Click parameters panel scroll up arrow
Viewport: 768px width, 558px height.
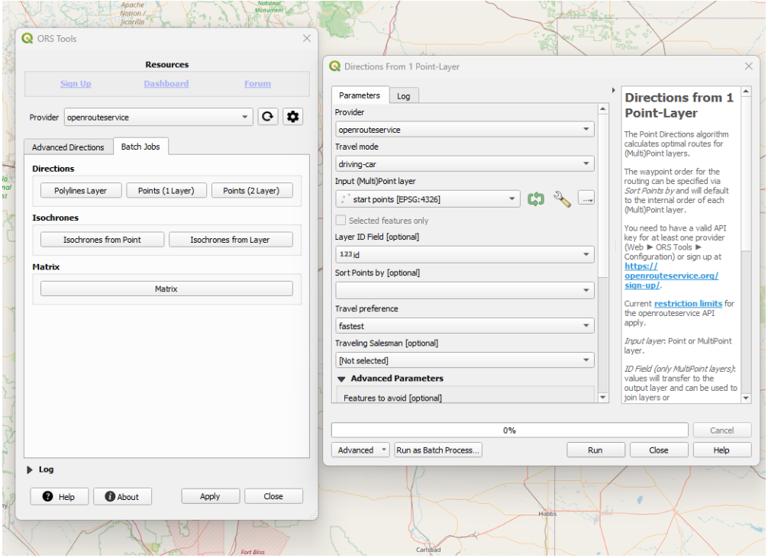[x=603, y=109]
